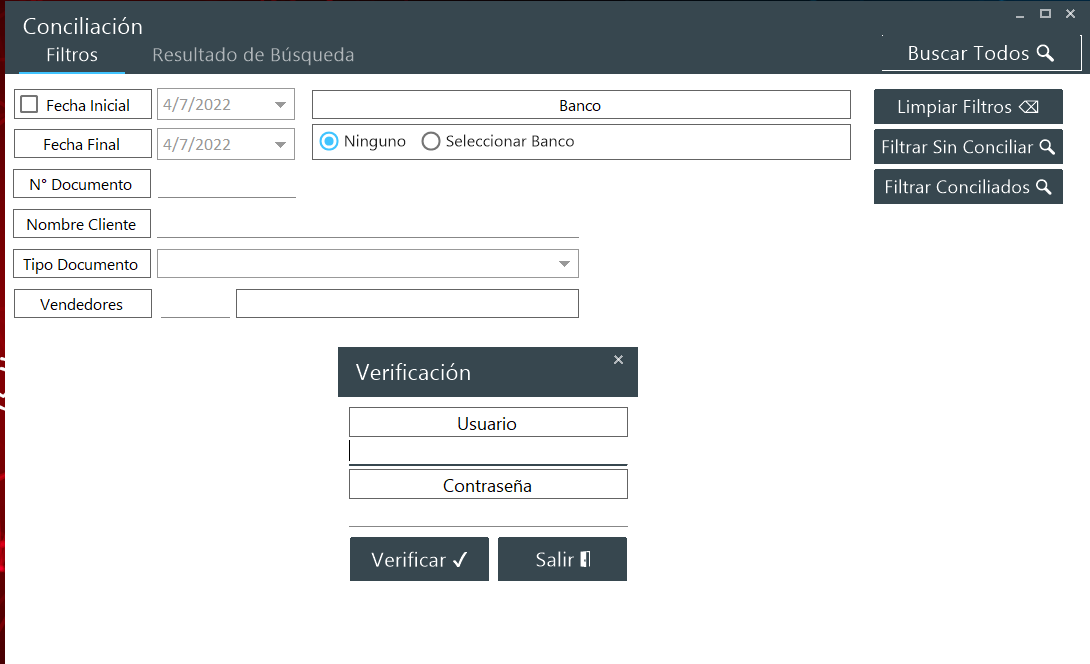The width and height of the screenshot is (1090, 664).
Task: Open the Fecha Inicial date dropdown
Action: pyautogui.click(x=281, y=105)
